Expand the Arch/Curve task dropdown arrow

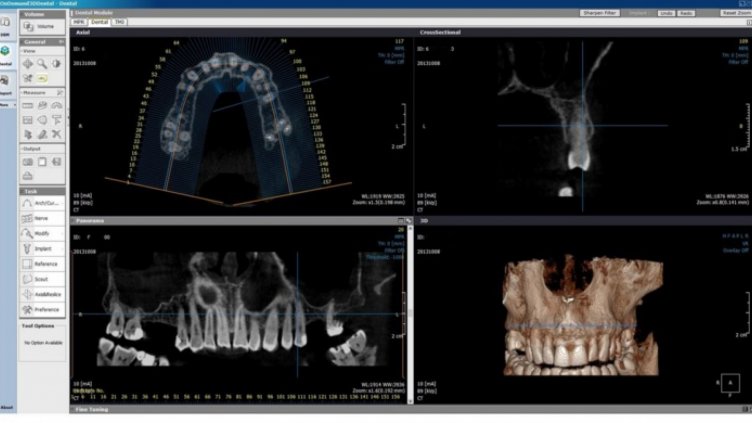[x=62, y=203]
